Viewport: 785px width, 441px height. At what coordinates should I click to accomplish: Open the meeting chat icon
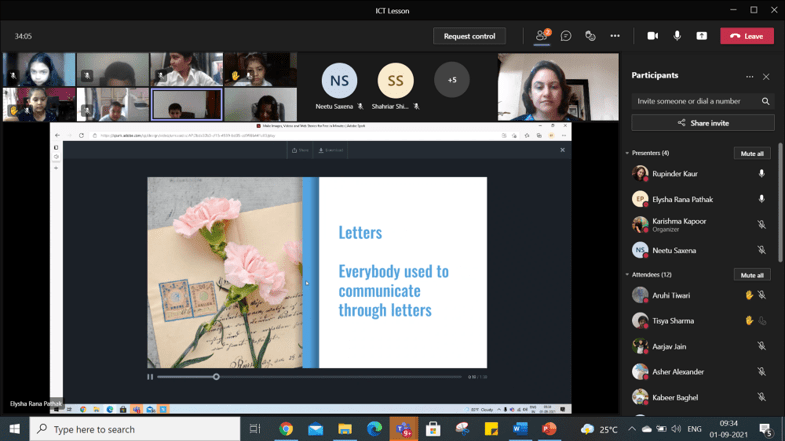(566, 36)
